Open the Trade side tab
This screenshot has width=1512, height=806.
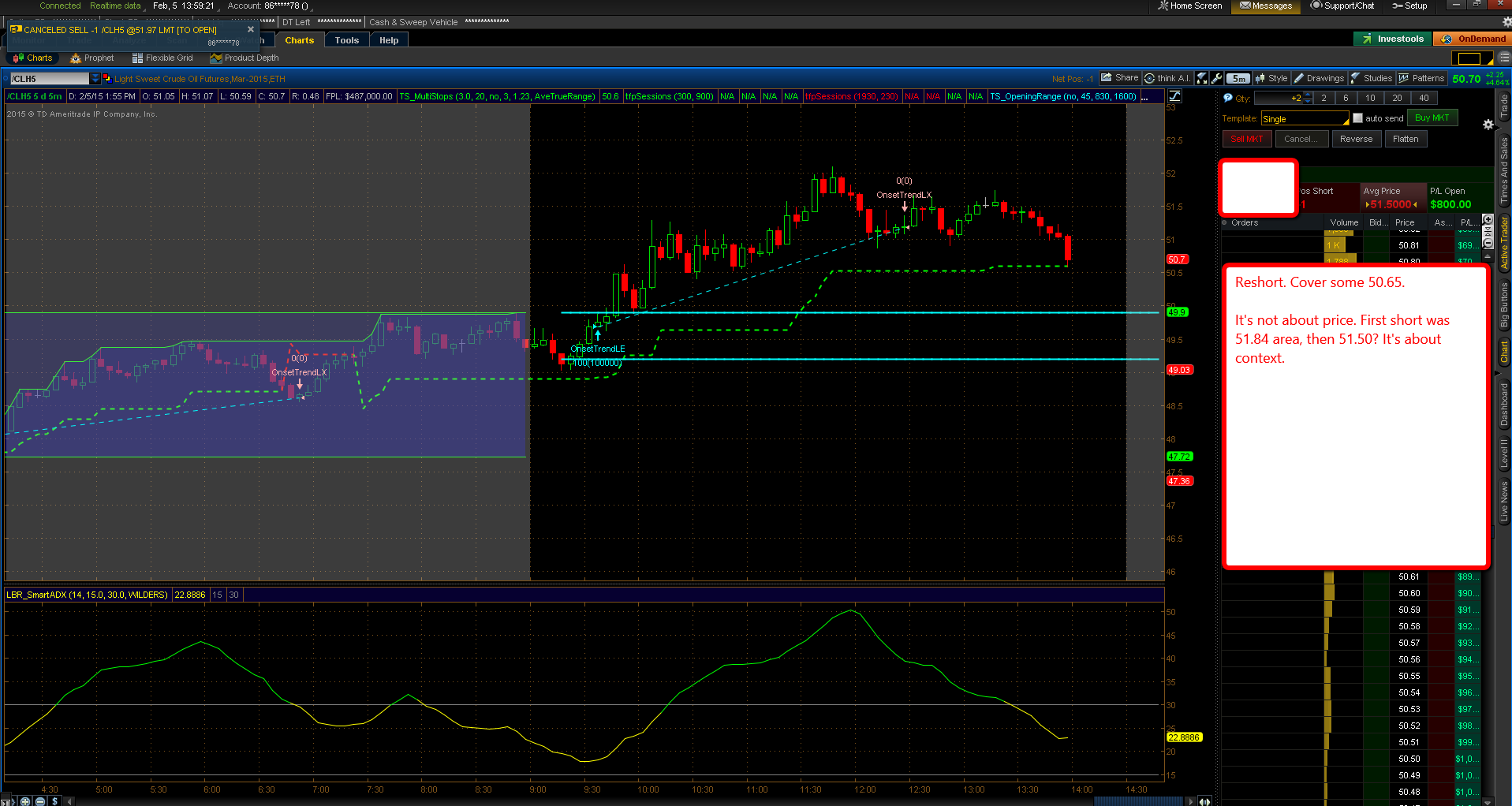pos(1504,106)
